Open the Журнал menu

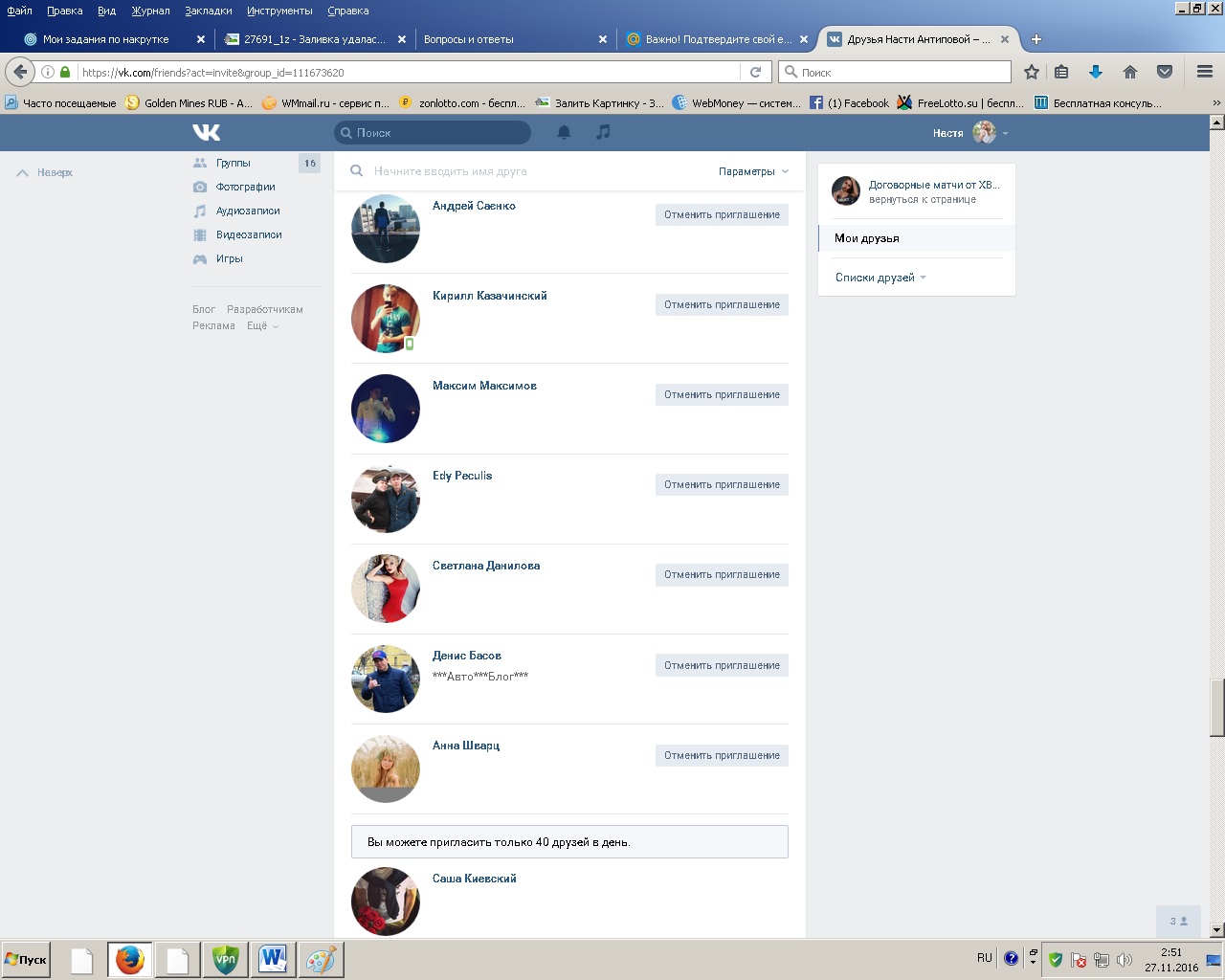click(x=150, y=11)
